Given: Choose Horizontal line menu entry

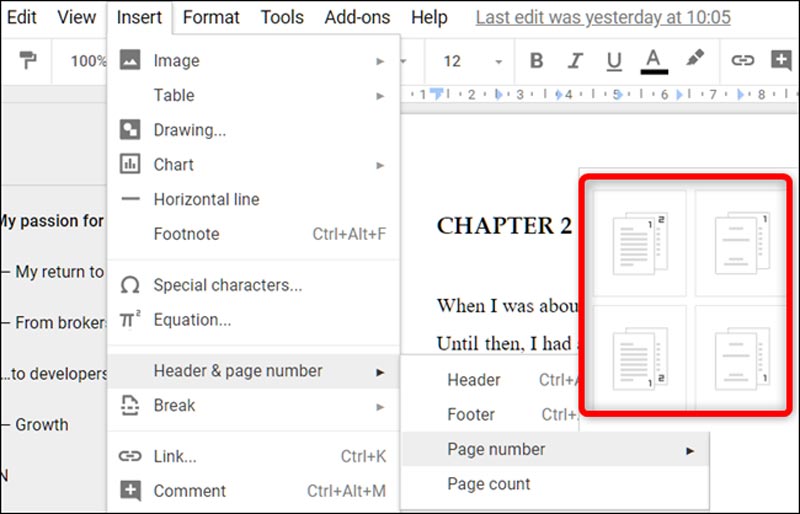Looking at the screenshot, I should pyautogui.click(x=254, y=199).
